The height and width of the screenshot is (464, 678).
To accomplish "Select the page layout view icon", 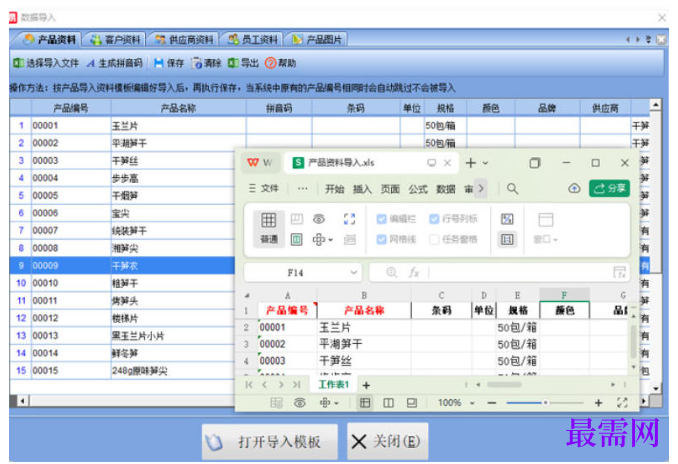I will [297, 239].
